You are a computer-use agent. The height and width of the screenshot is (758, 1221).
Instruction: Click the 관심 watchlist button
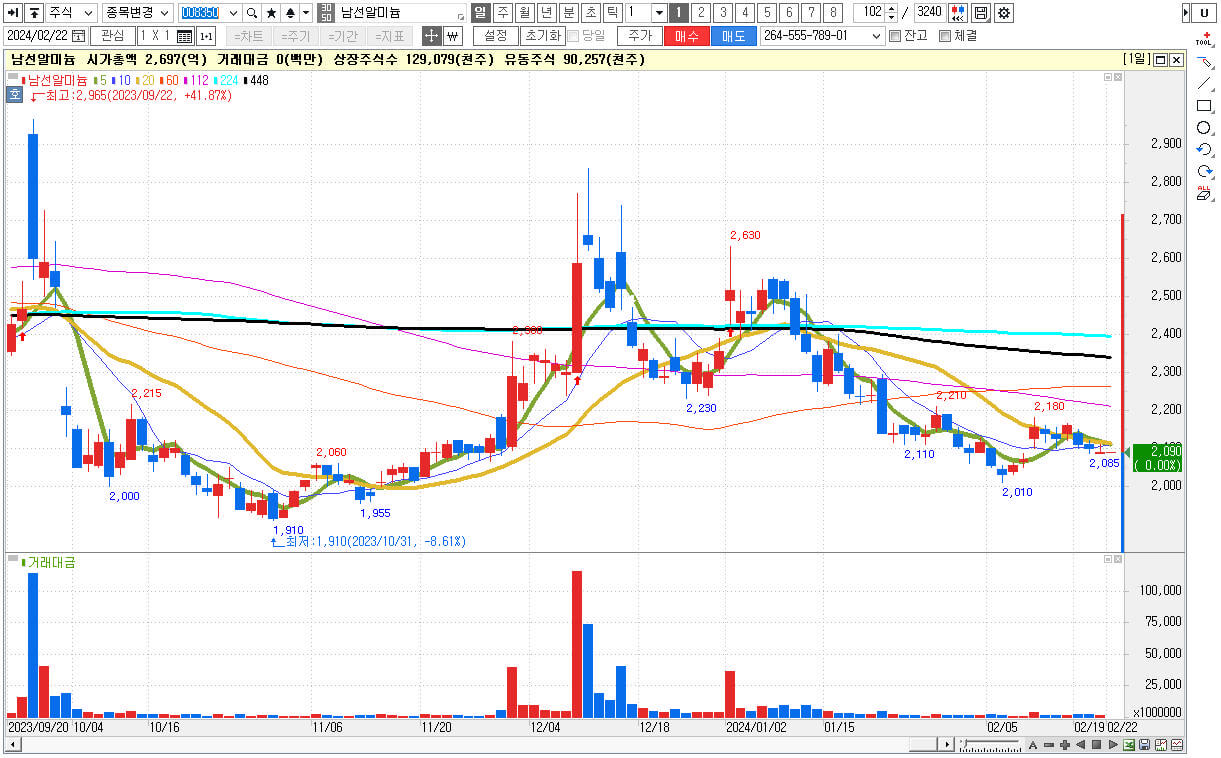(113, 36)
